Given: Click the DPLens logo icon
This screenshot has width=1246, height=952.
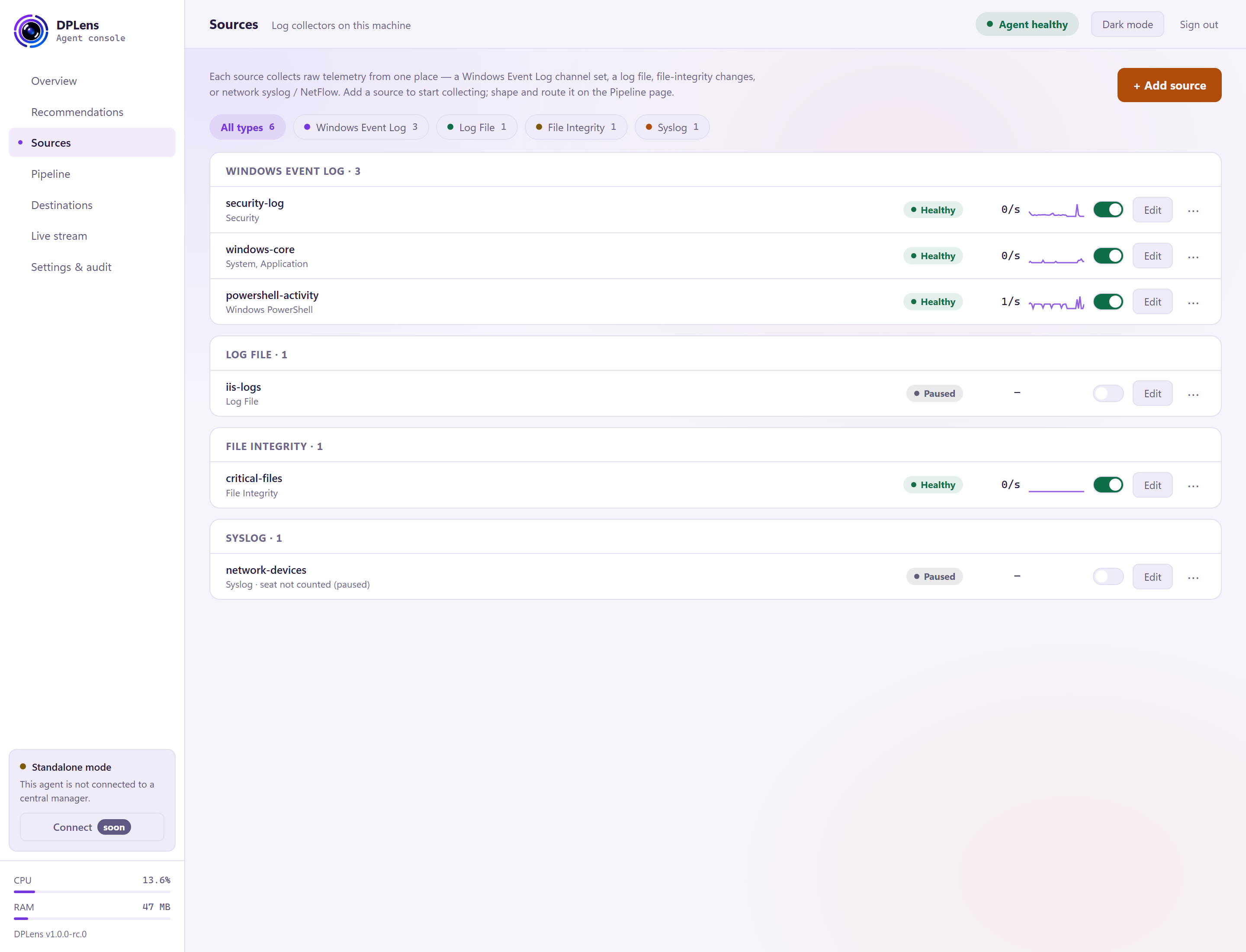Looking at the screenshot, I should click(31, 31).
